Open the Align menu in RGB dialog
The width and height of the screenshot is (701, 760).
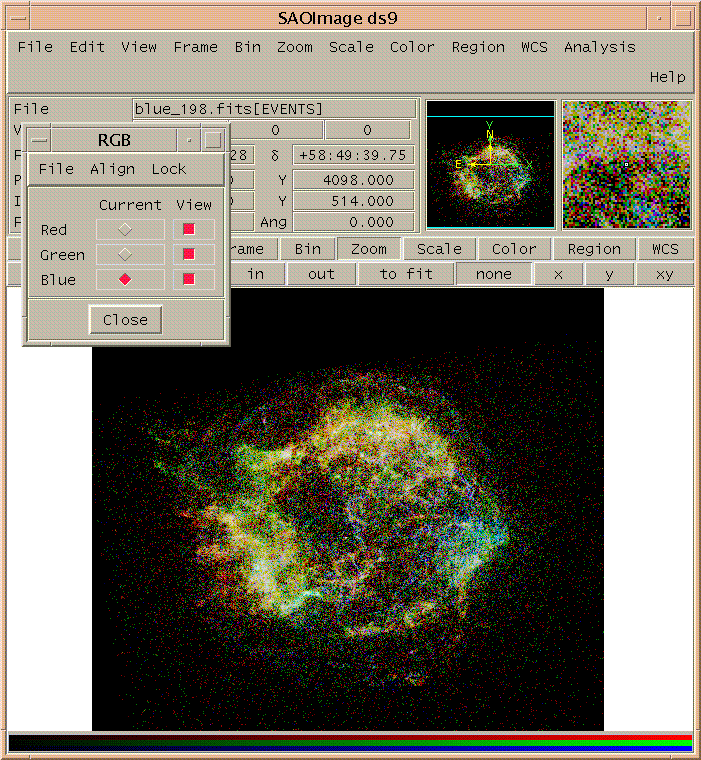click(112, 169)
